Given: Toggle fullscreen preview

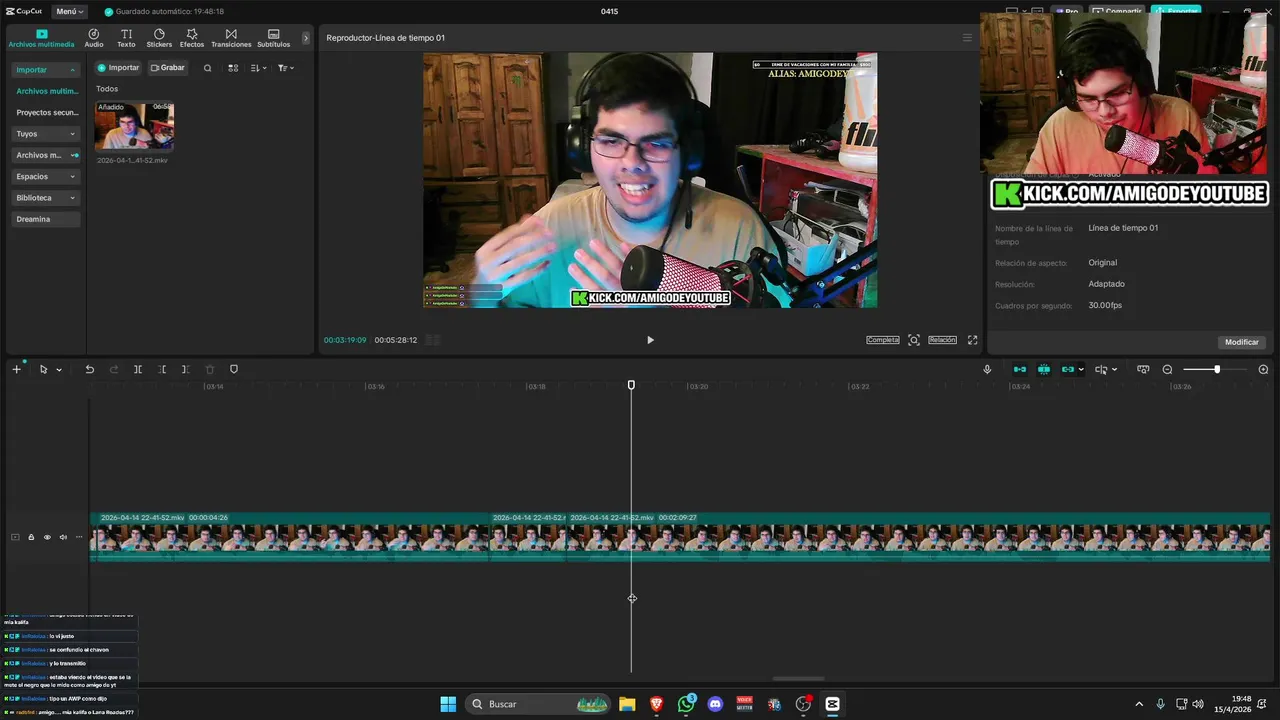Looking at the screenshot, I should coord(972,340).
